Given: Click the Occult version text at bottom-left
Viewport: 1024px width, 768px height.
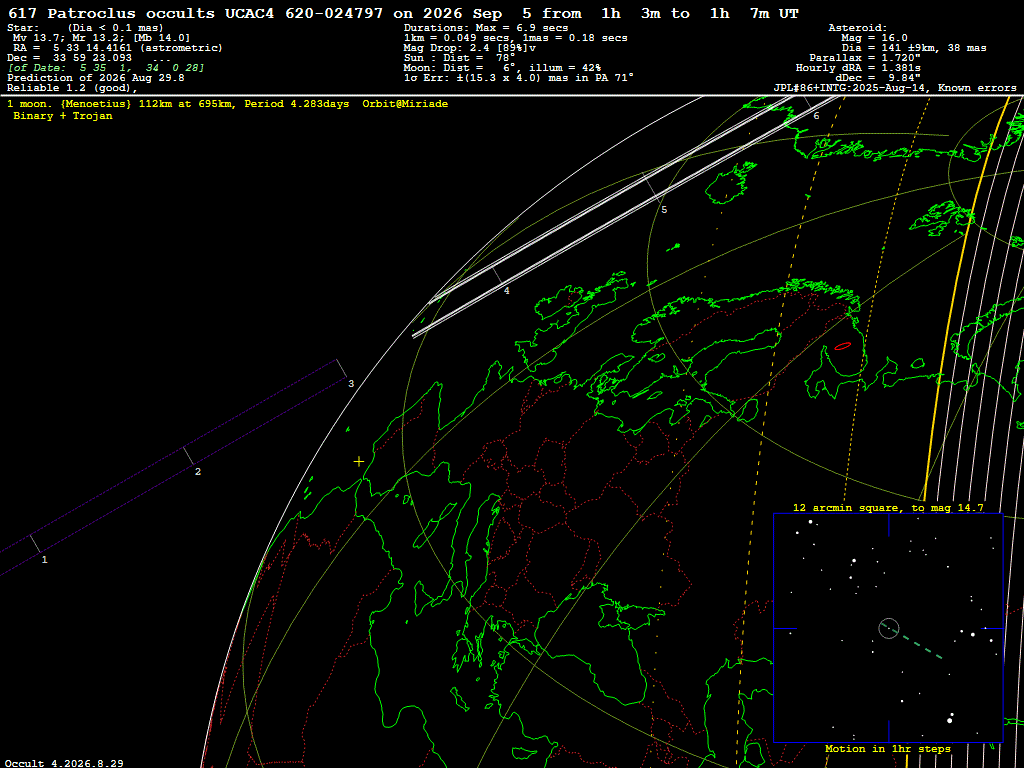Looking at the screenshot, I should click(x=64, y=763).
